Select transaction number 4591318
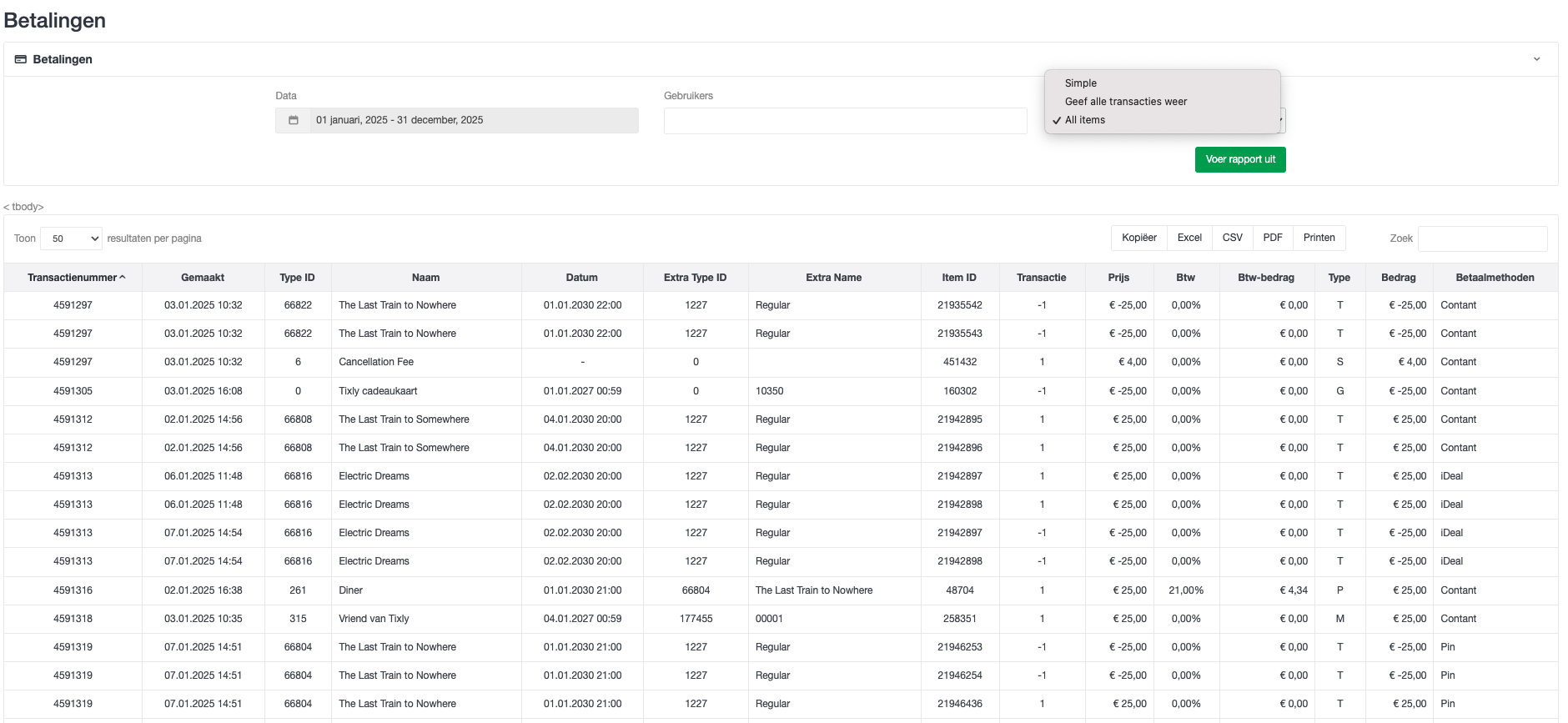Image resolution: width=1568 pixels, height=723 pixels. [73, 619]
